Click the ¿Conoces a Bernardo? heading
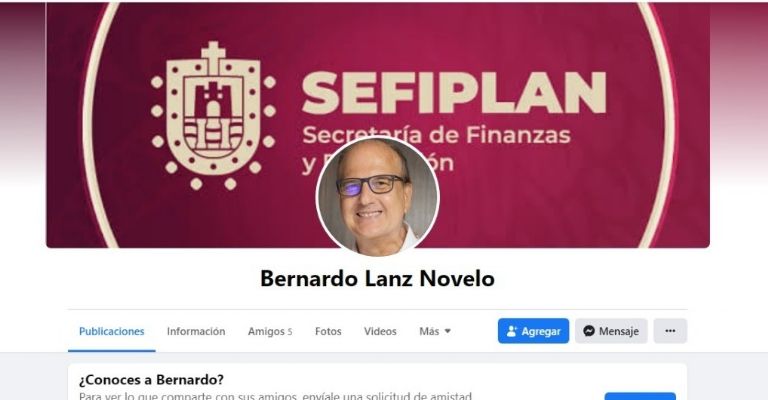This screenshot has height=400, width=768. coord(151,379)
